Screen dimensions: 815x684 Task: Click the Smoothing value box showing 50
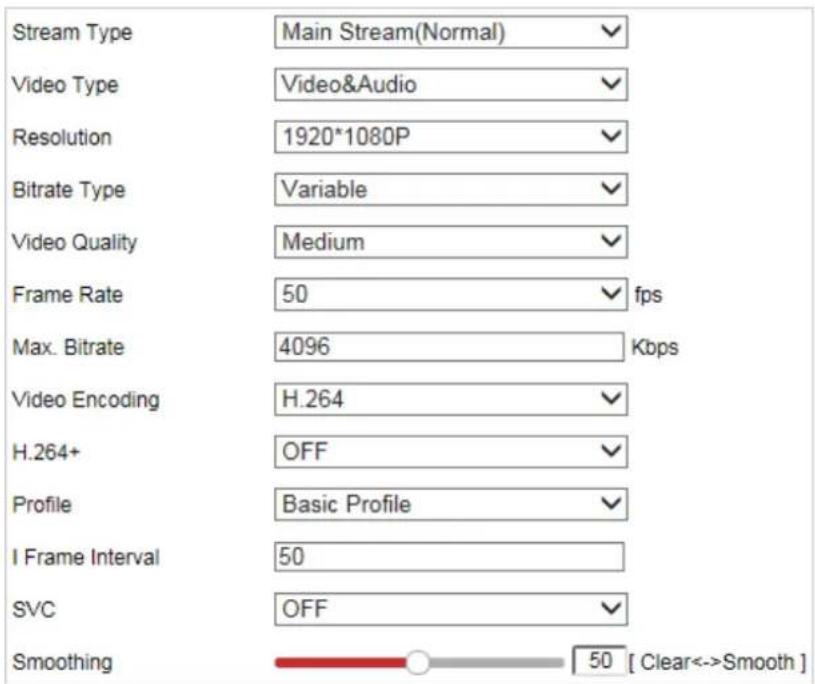(x=599, y=661)
